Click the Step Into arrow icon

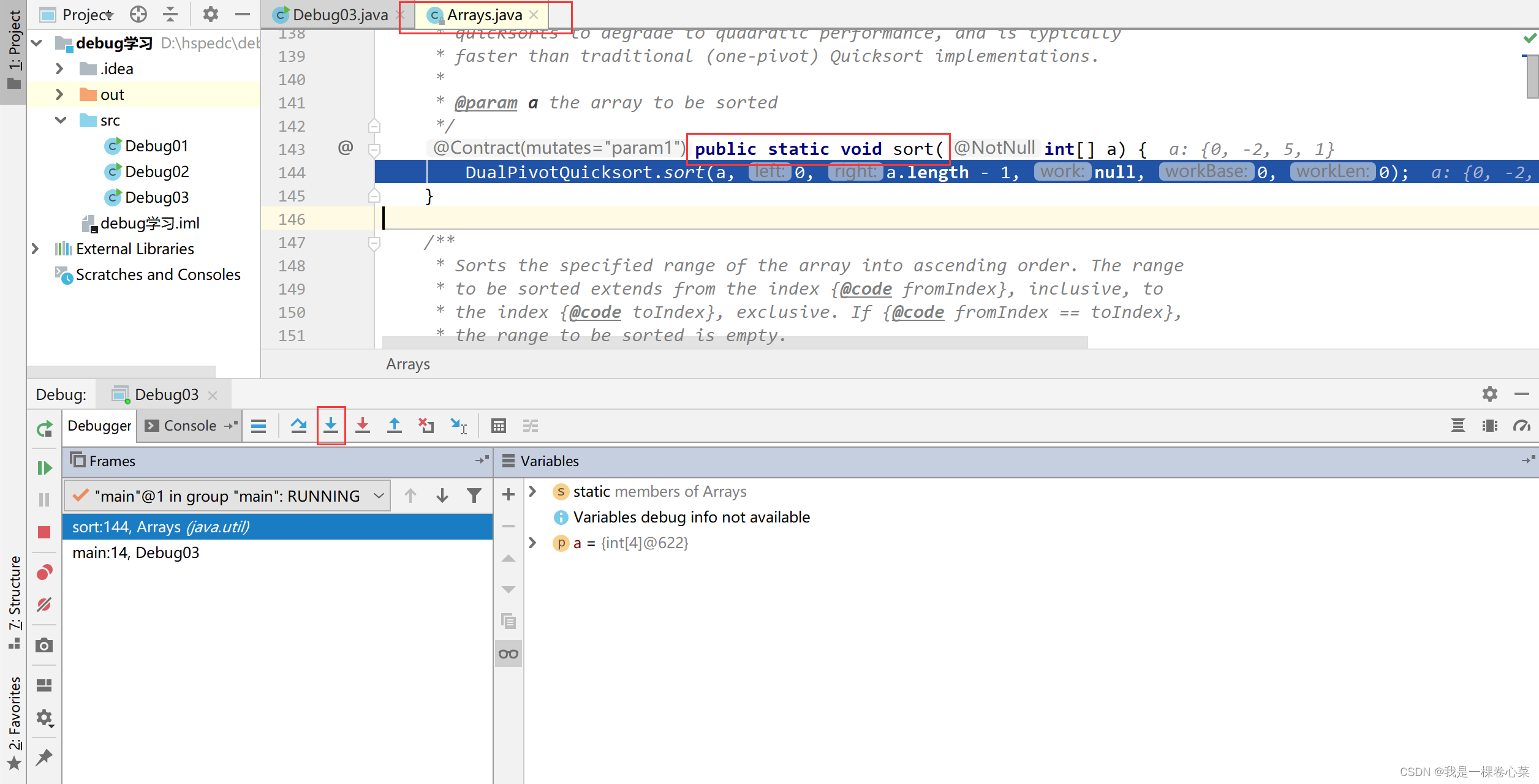coord(331,426)
